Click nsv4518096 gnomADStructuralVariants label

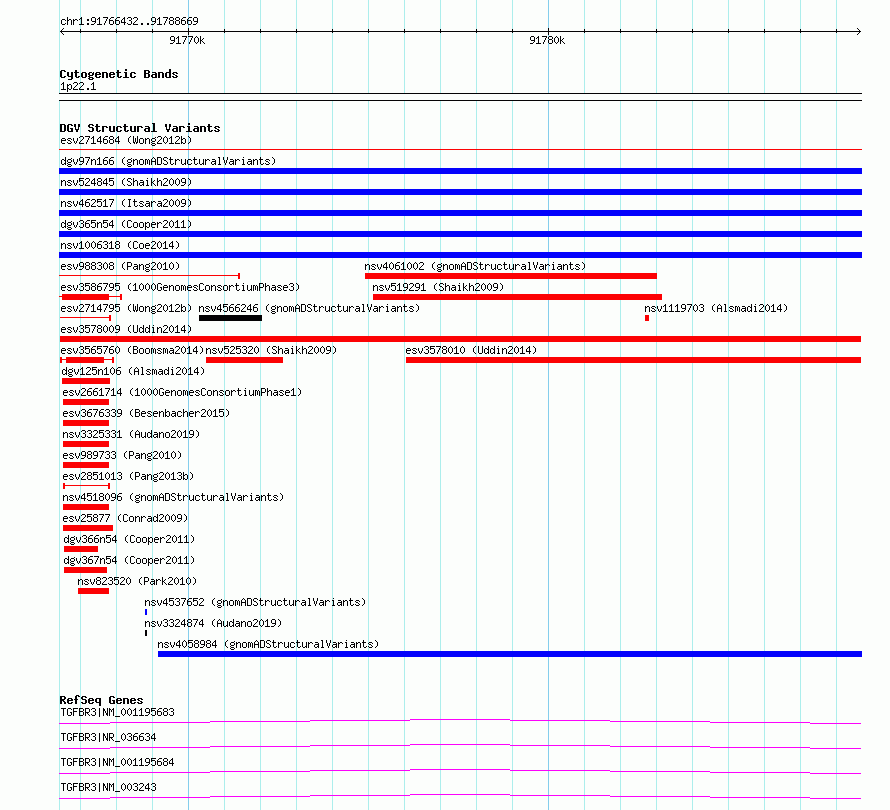point(173,497)
